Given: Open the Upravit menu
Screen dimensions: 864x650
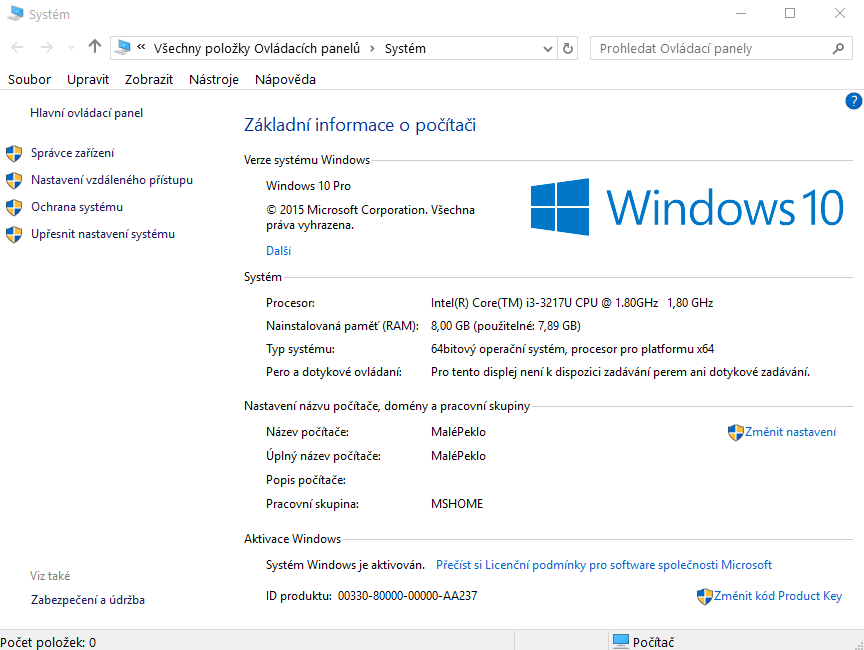Looking at the screenshot, I should point(88,79).
